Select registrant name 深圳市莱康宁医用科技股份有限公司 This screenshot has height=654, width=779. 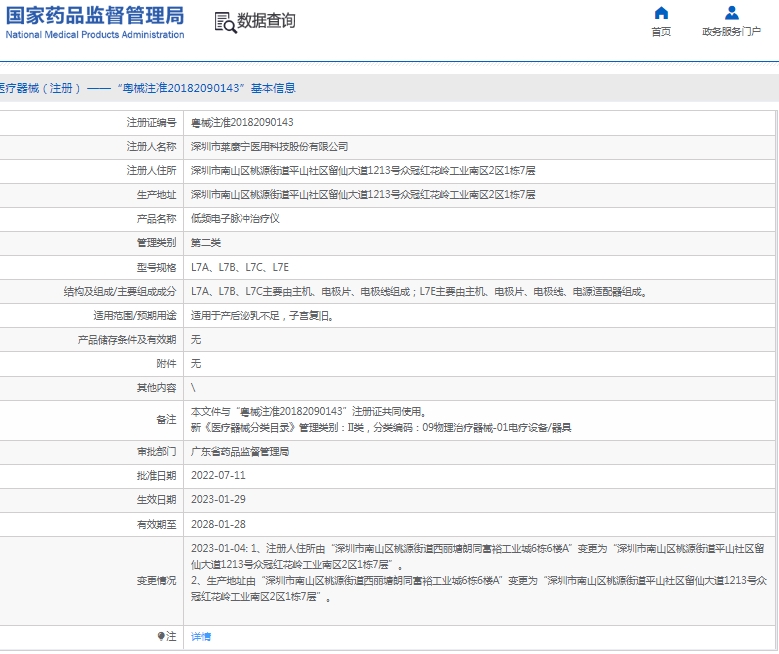(269, 147)
